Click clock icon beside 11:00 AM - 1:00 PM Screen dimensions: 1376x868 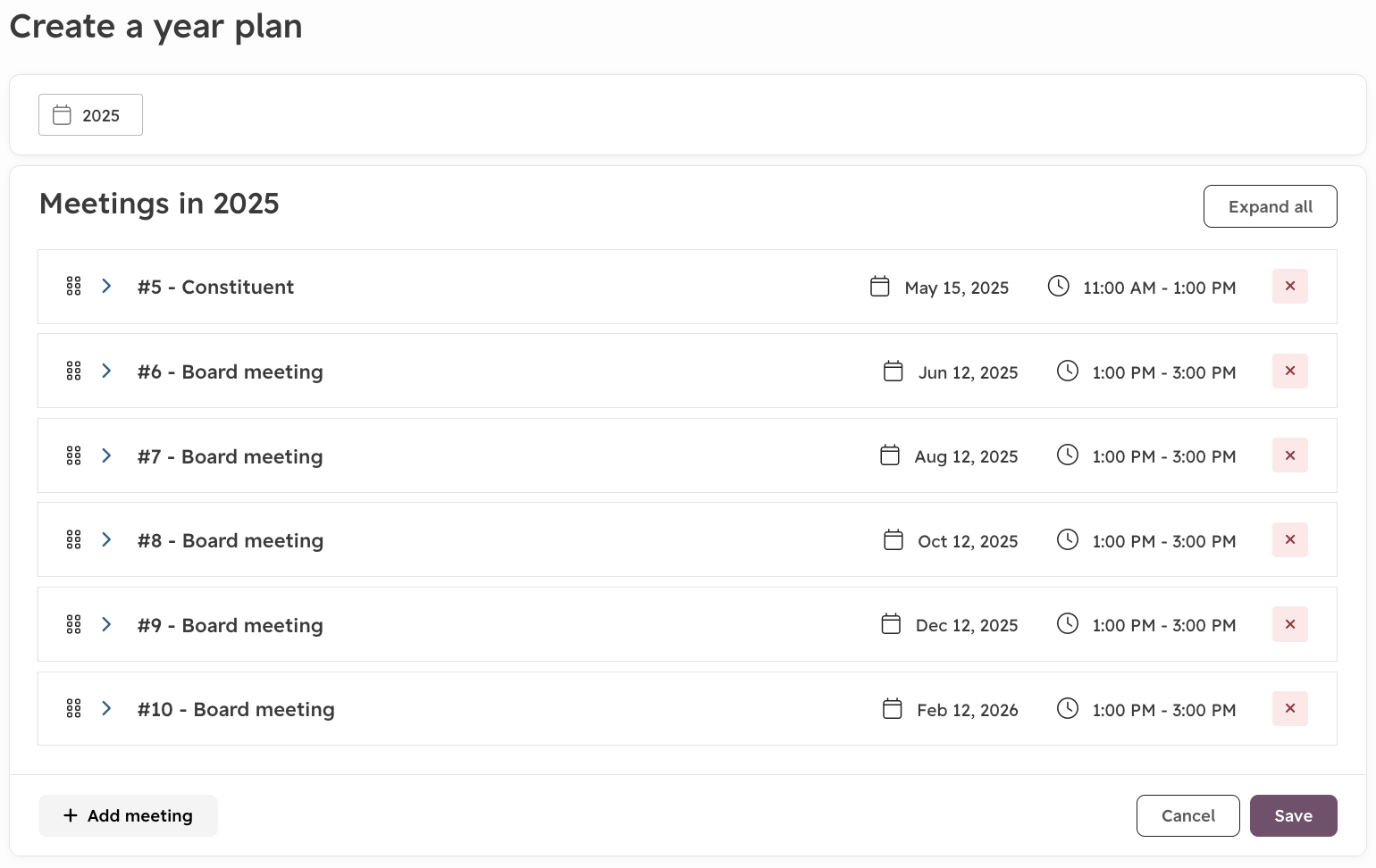click(1059, 286)
